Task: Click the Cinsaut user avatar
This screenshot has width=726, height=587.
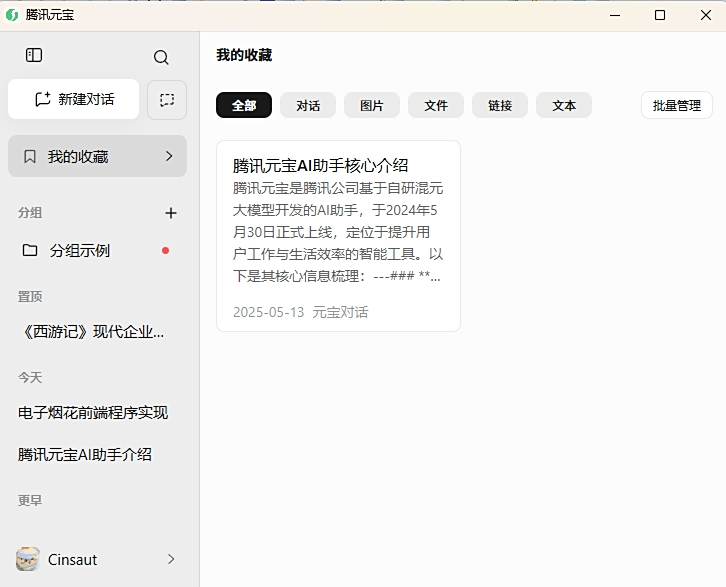Action: [x=29, y=559]
